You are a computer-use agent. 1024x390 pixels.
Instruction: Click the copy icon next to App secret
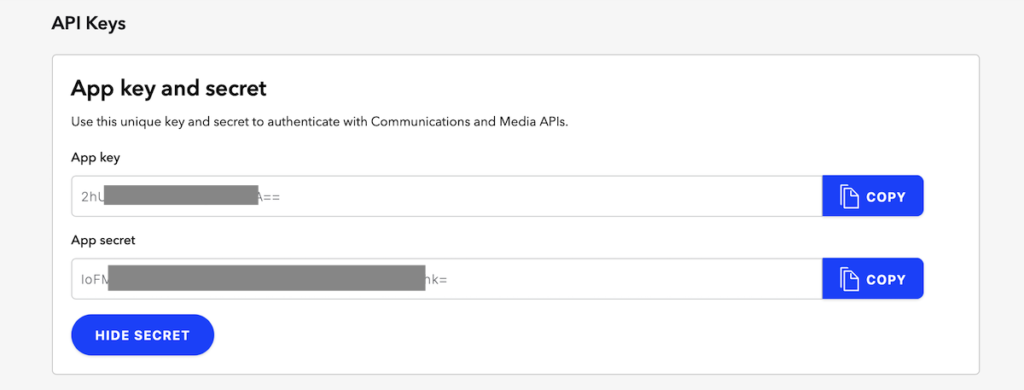849,279
